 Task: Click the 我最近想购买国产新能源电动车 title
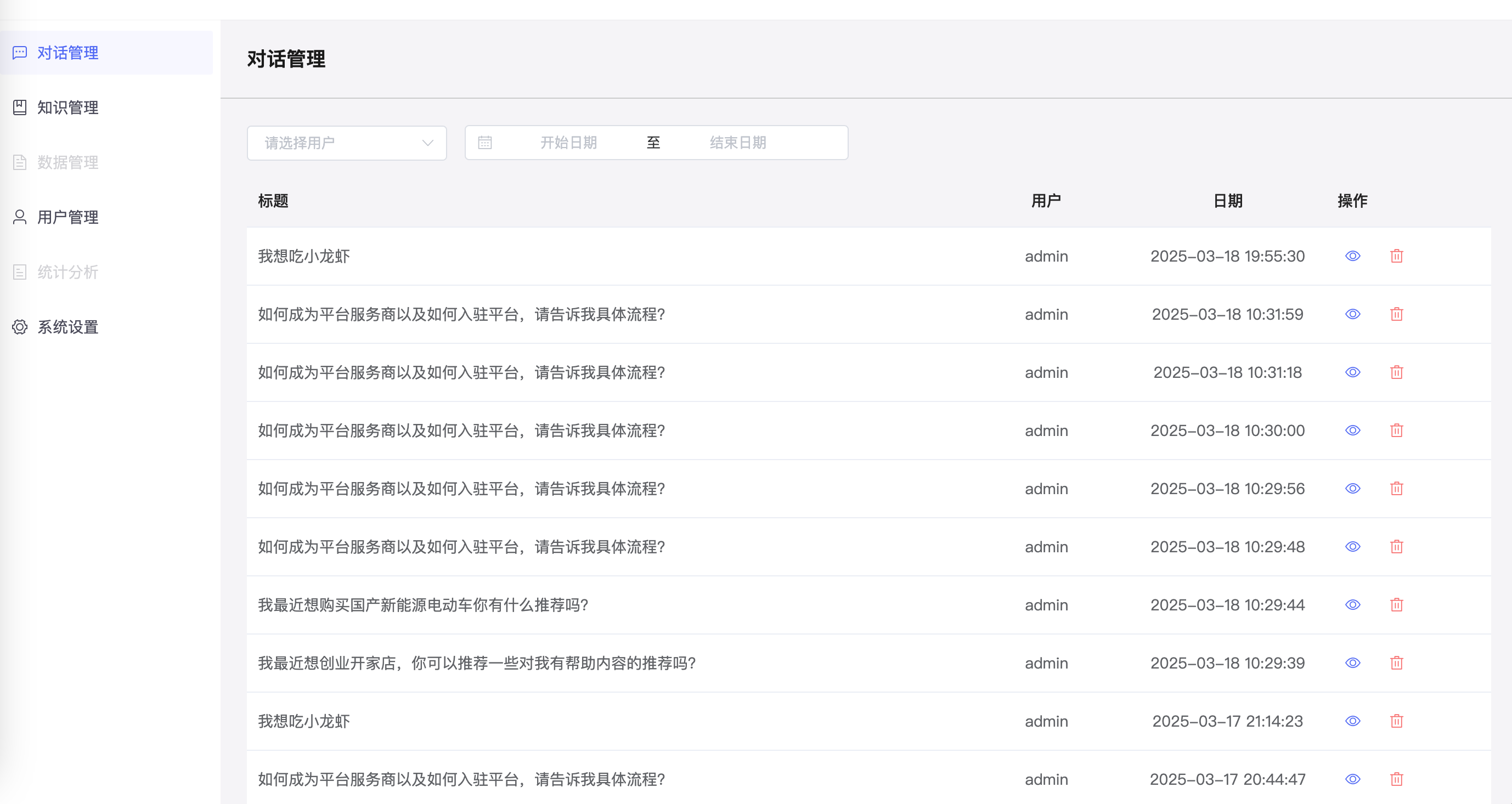click(423, 605)
